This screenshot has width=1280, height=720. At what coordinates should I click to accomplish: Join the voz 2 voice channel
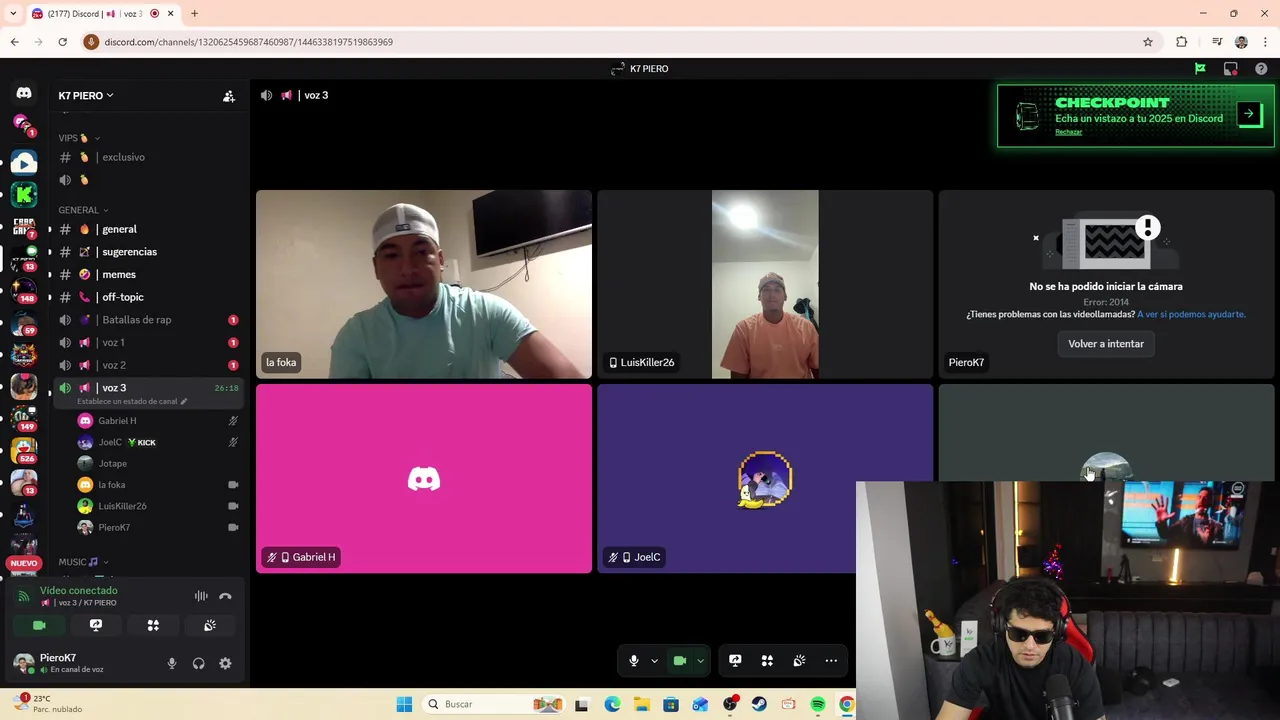coord(148,365)
